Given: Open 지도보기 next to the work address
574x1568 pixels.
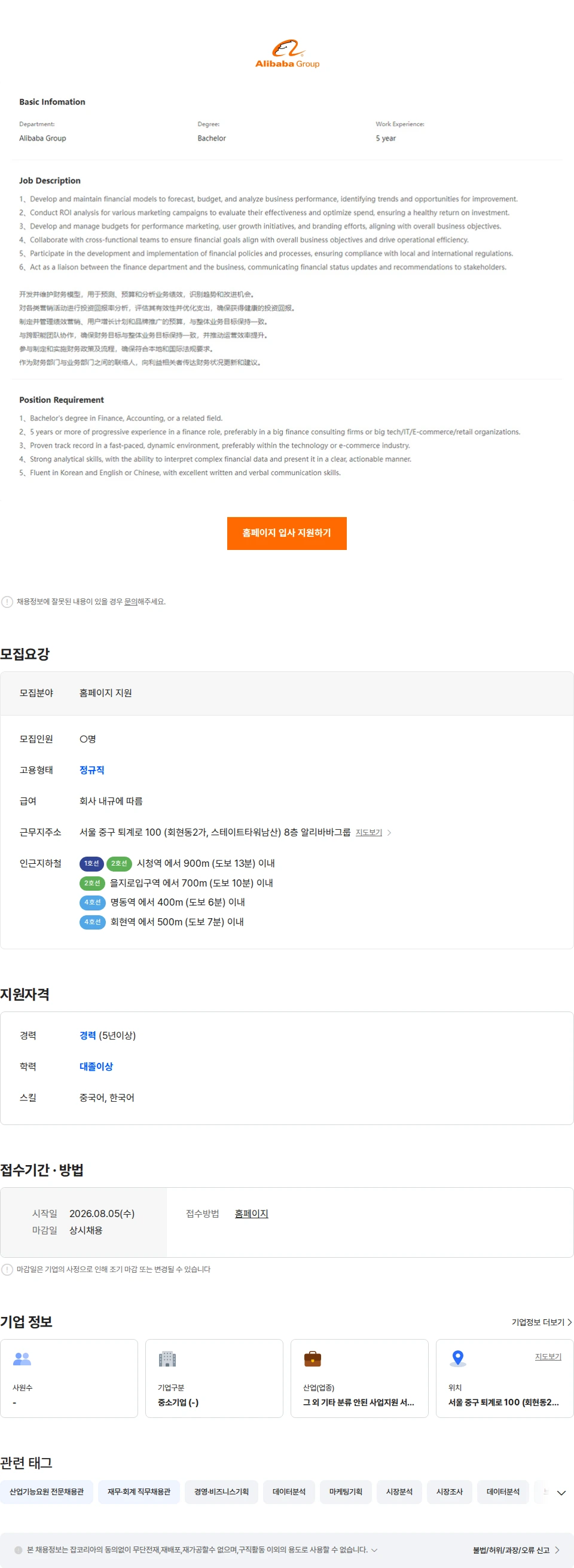Looking at the screenshot, I should (x=369, y=832).
